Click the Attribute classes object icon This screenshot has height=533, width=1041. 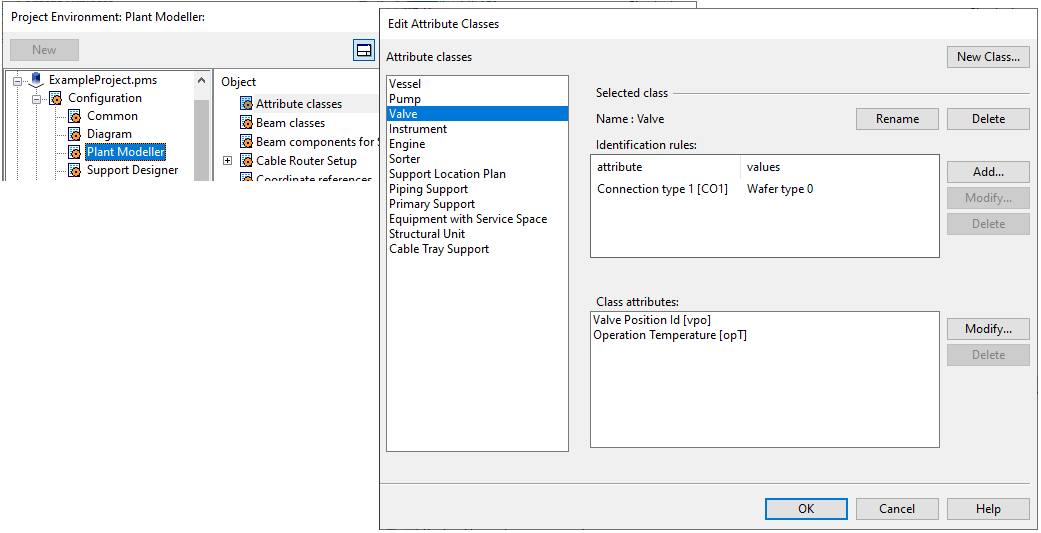point(246,104)
